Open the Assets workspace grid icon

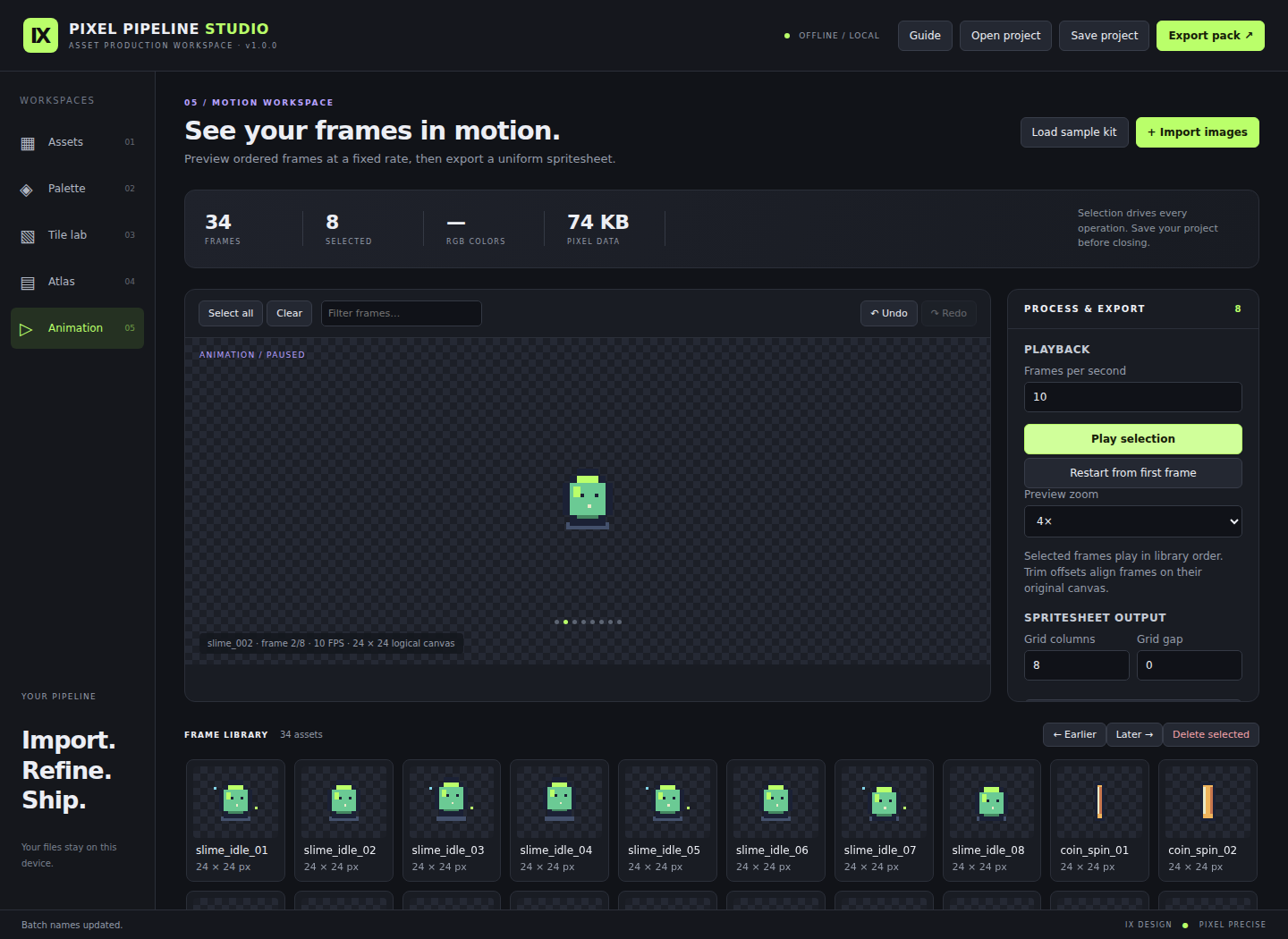point(28,143)
